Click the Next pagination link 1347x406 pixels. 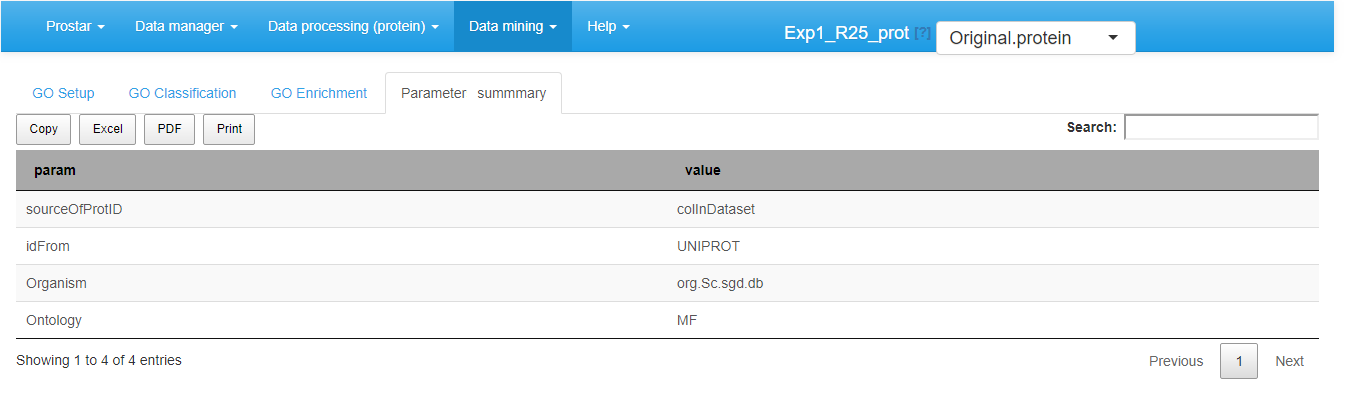coord(1289,361)
